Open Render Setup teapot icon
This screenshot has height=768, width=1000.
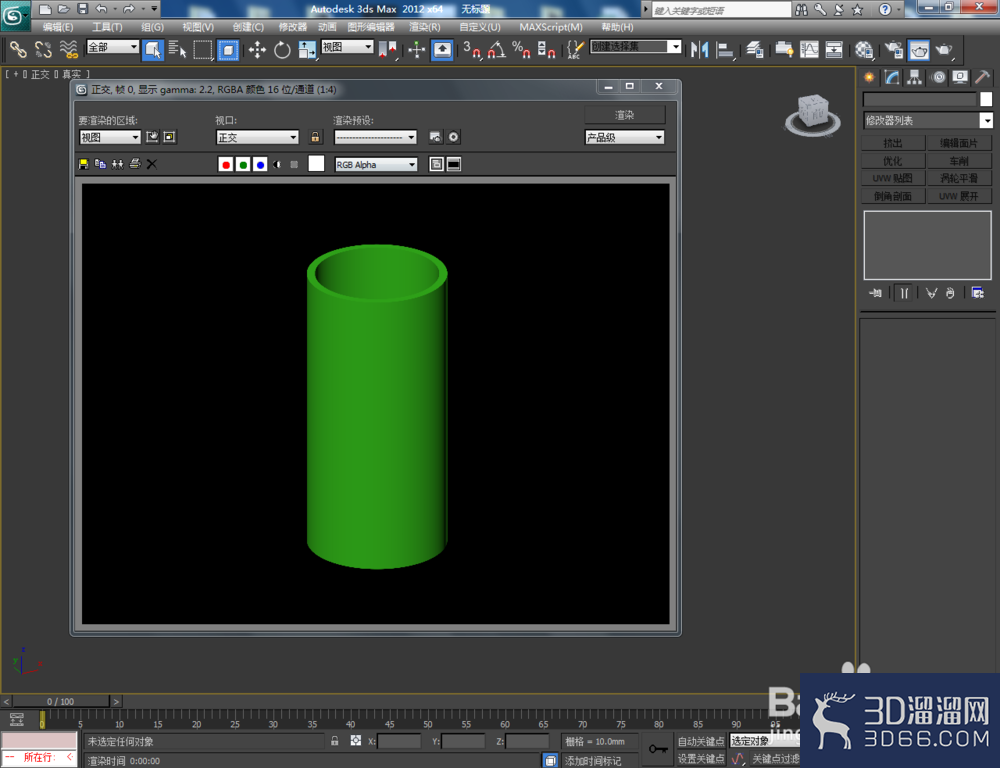(x=894, y=50)
